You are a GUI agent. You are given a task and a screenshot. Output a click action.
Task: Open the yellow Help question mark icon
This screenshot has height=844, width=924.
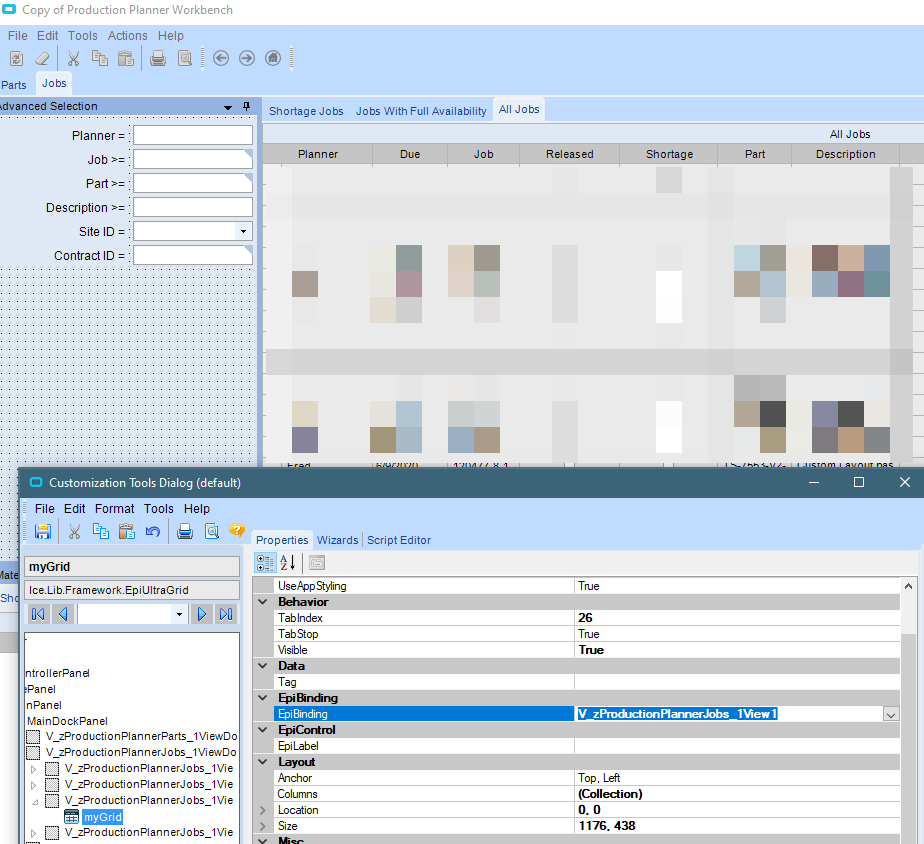pyautogui.click(x=237, y=532)
